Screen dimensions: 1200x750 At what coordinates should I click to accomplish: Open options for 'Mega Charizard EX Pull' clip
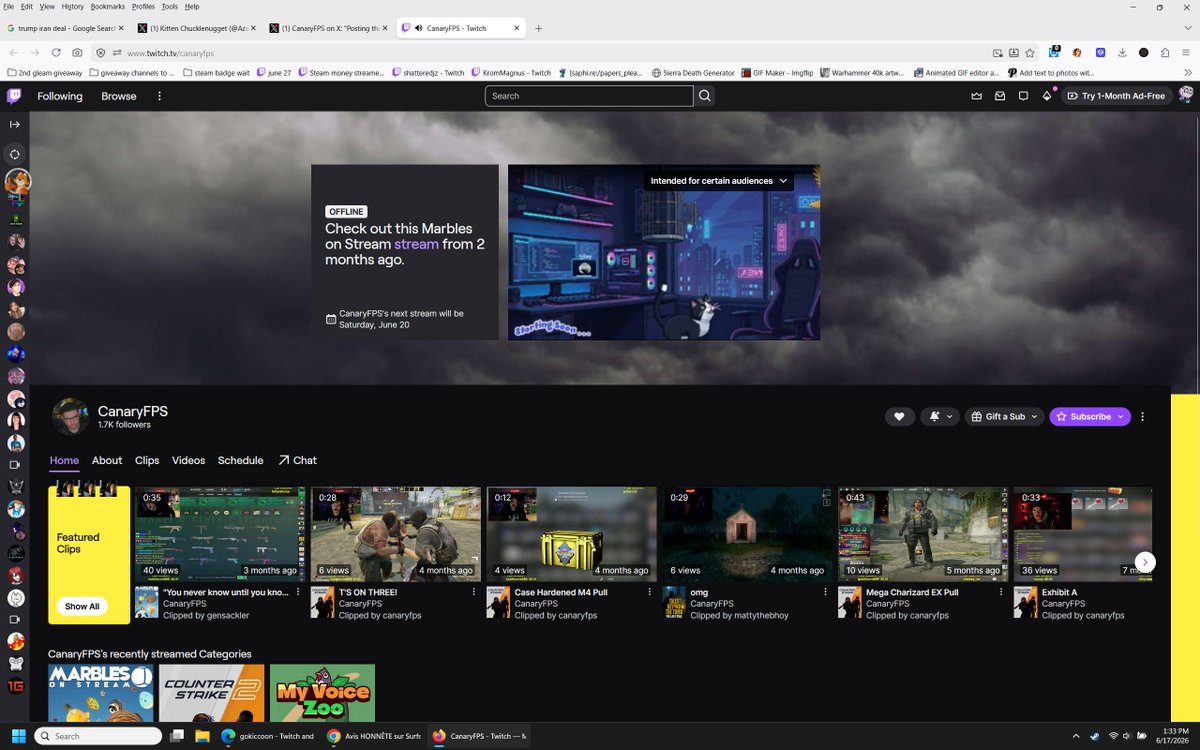pos(1001,592)
